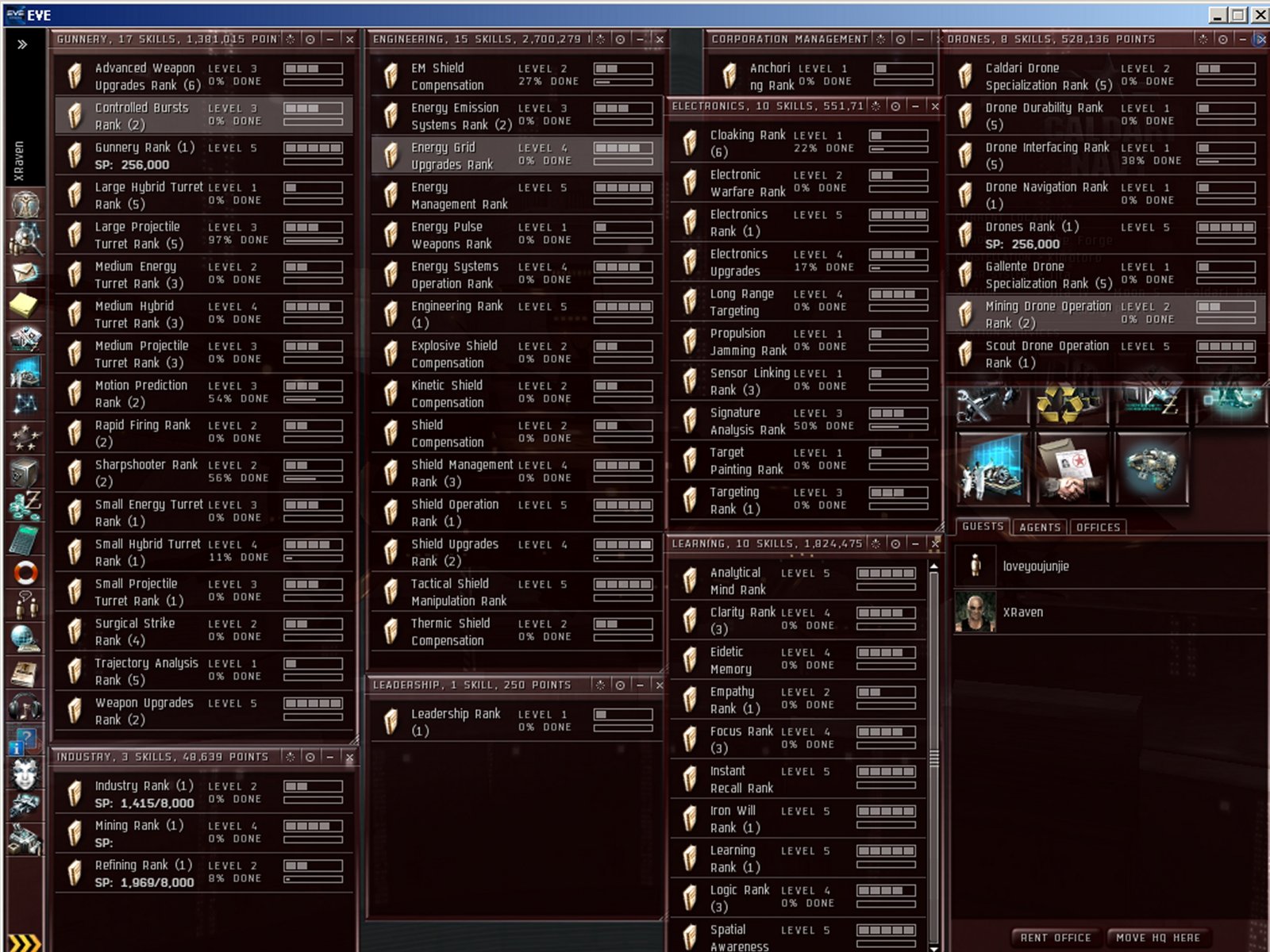Open the star map constellation icon

[x=25, y=405]
